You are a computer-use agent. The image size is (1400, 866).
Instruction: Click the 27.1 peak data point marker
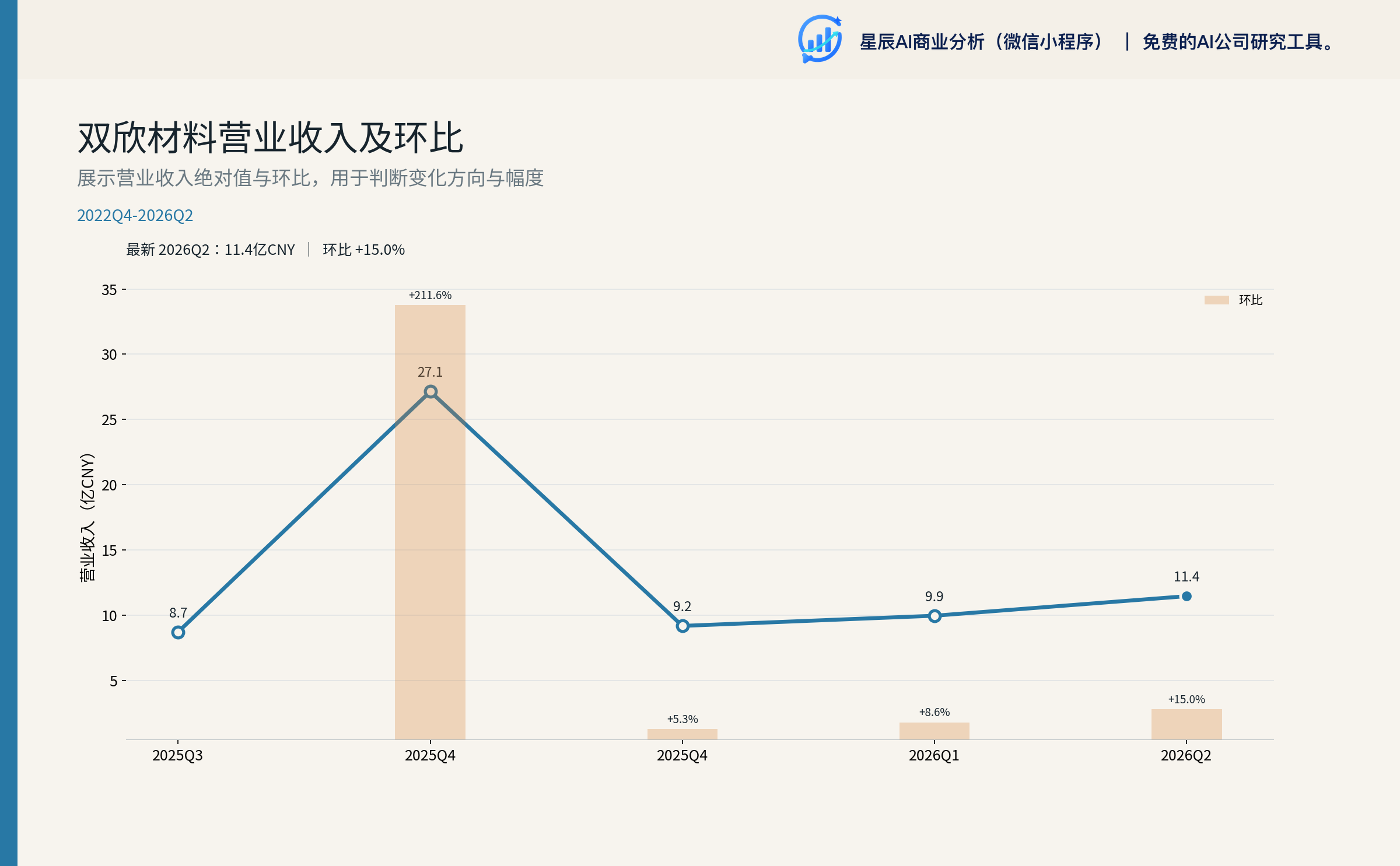[430, 392]
